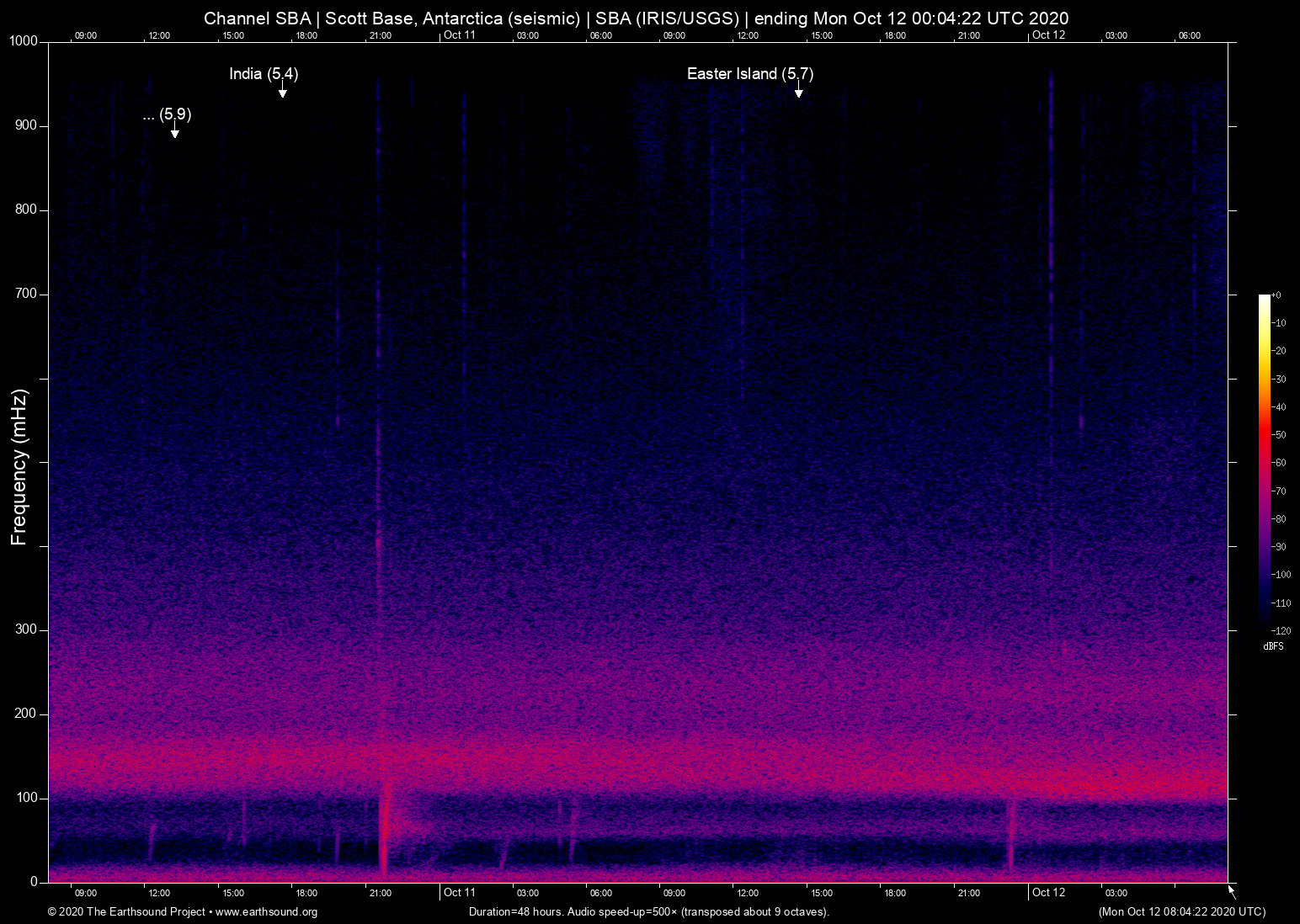
Task: Click the 100 tick on the frequency axis
Action: 27,798
